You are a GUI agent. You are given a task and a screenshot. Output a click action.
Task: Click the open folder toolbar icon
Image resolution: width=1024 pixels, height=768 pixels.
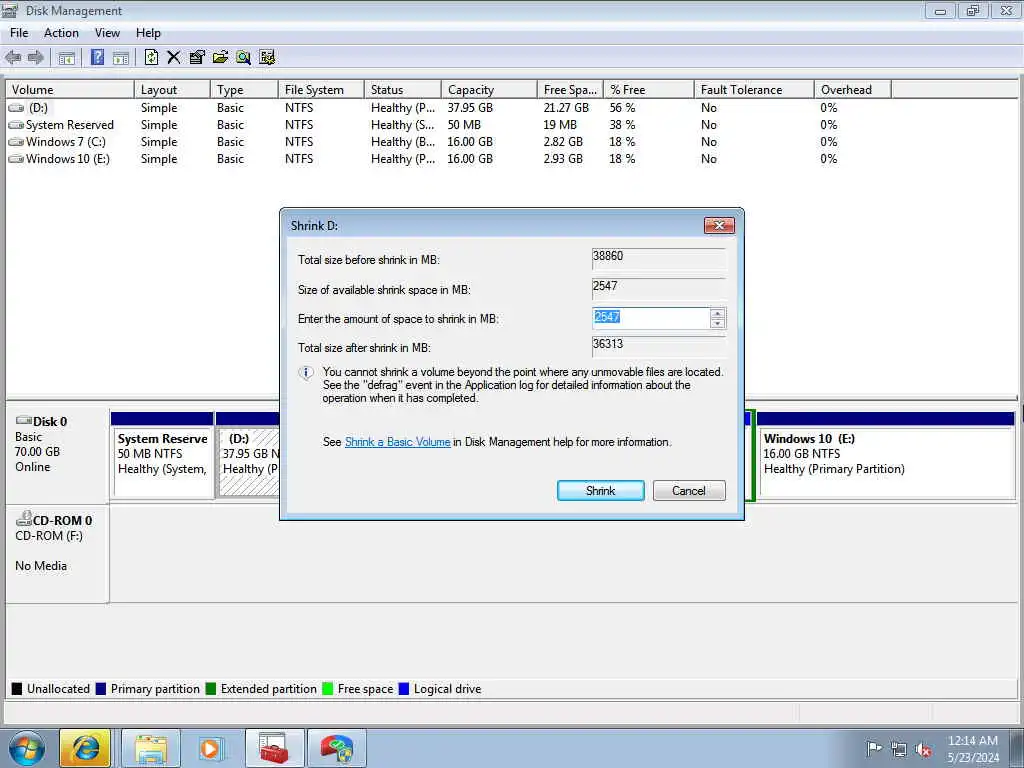pos(220,57)
